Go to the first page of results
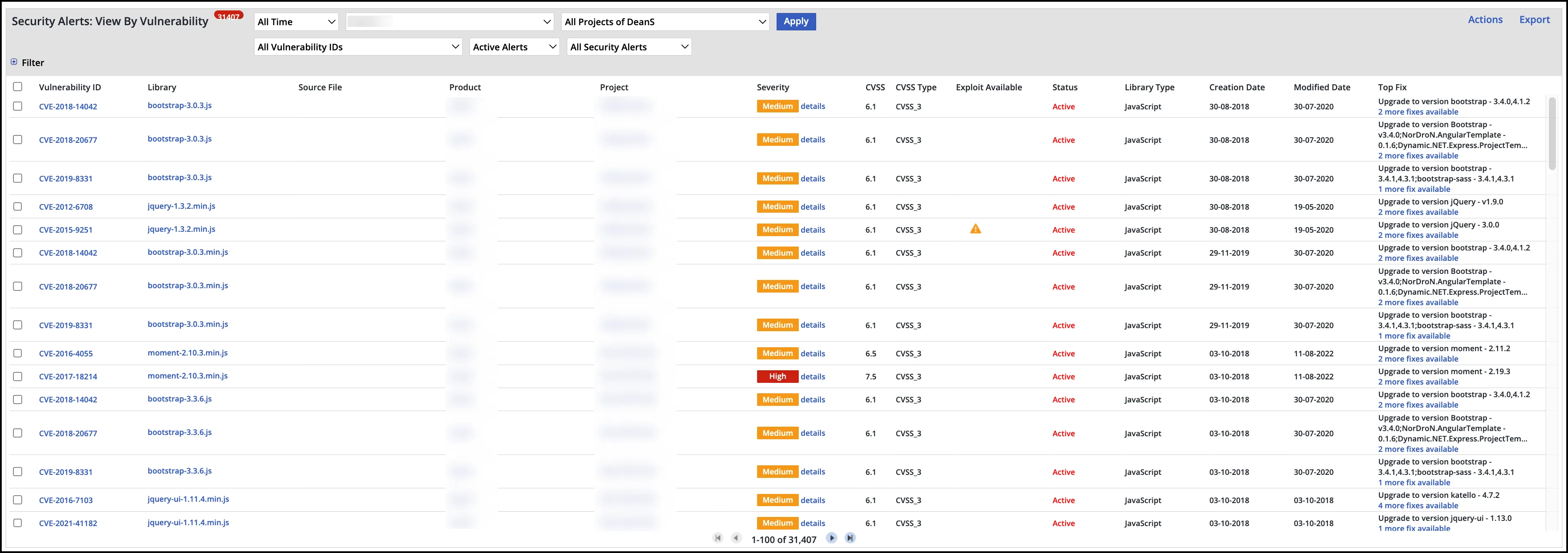 point(718,538)
